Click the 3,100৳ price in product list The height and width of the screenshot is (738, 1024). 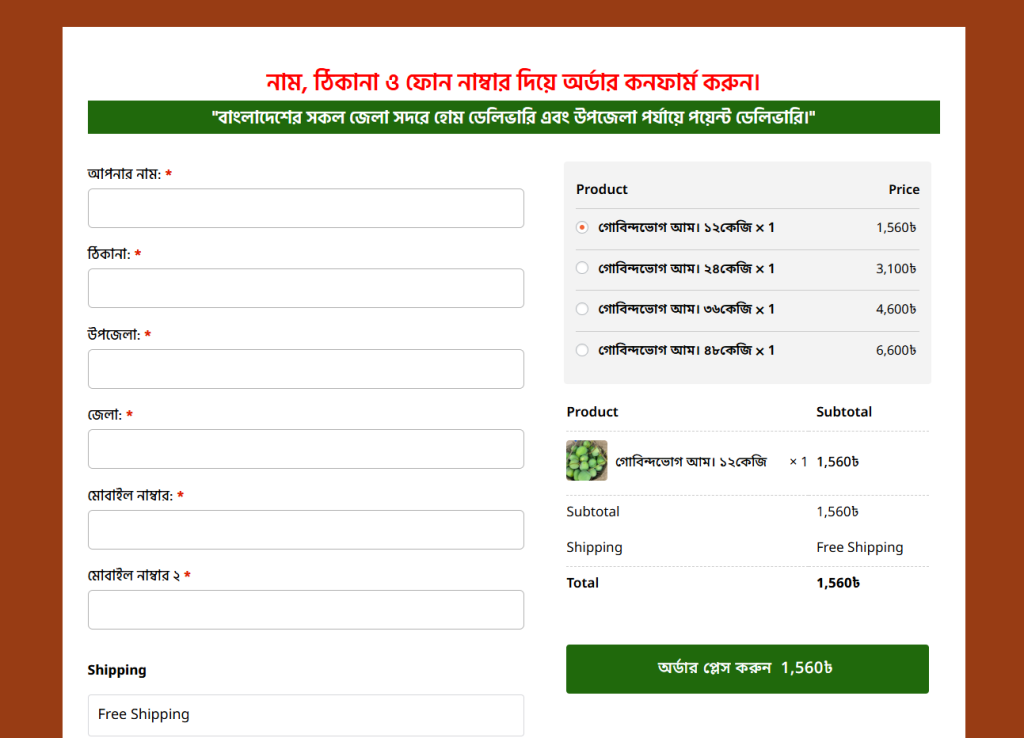(x=896, y=269)
